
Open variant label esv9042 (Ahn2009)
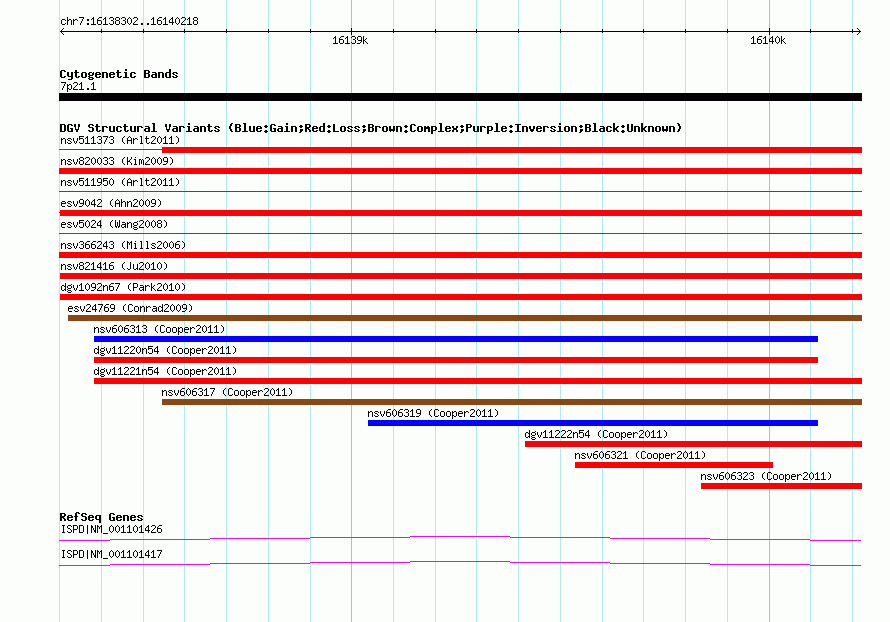[x=111, y=203]
